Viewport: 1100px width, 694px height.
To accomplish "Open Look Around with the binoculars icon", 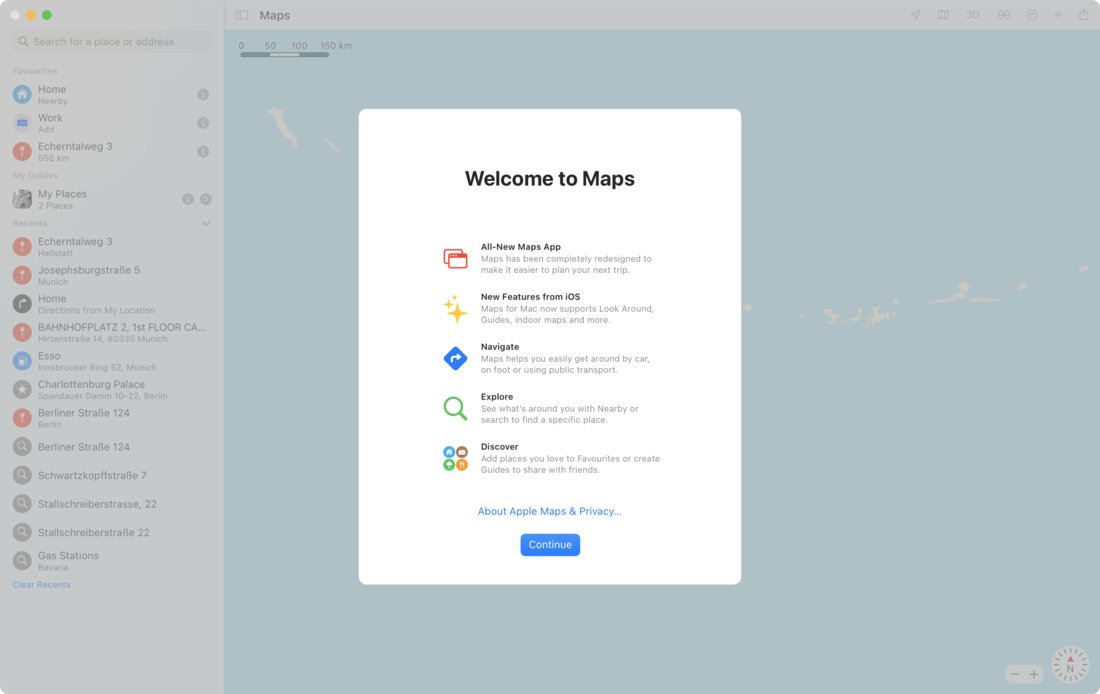I will pos(1004,15).
